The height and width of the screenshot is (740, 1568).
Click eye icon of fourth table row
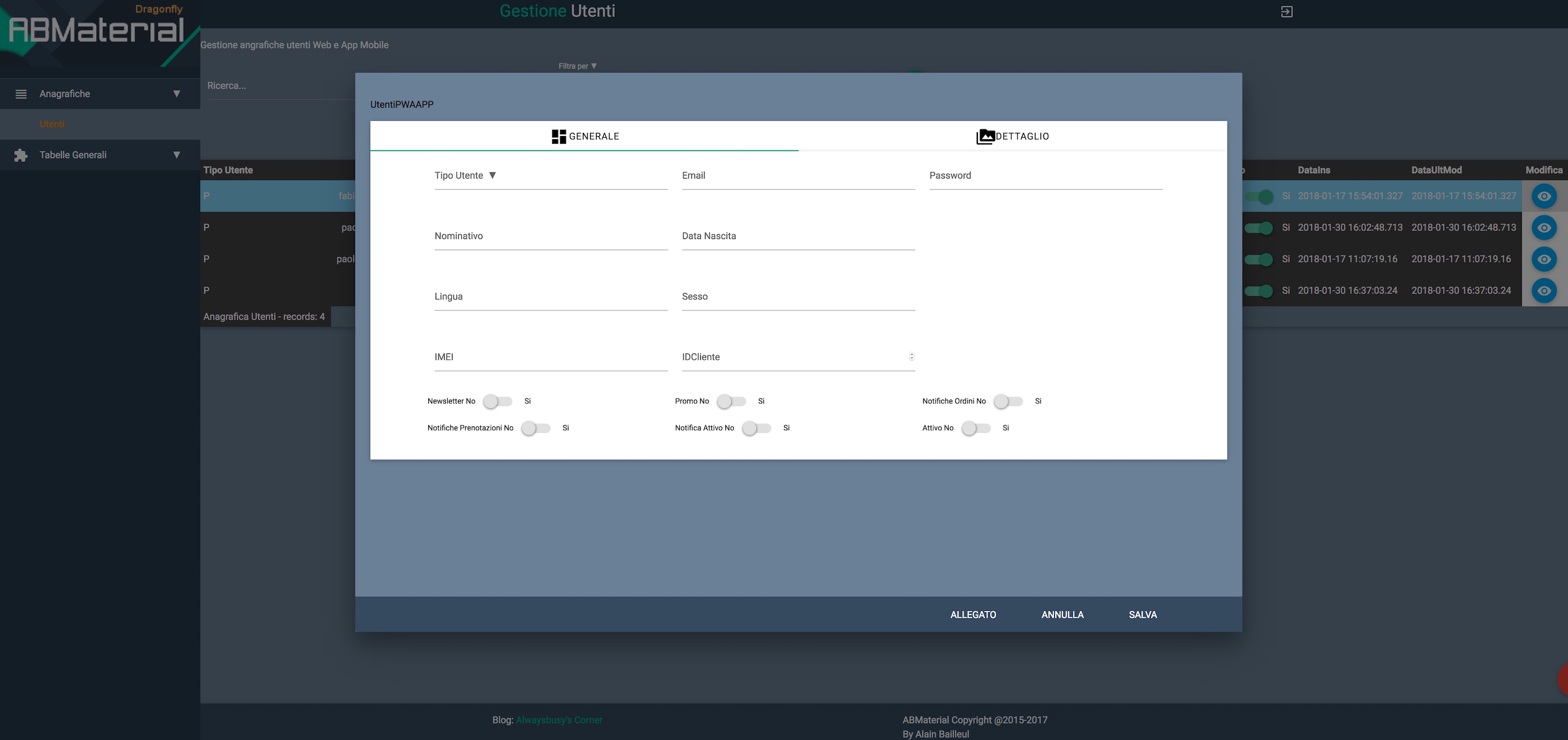tap(1544, 291)
